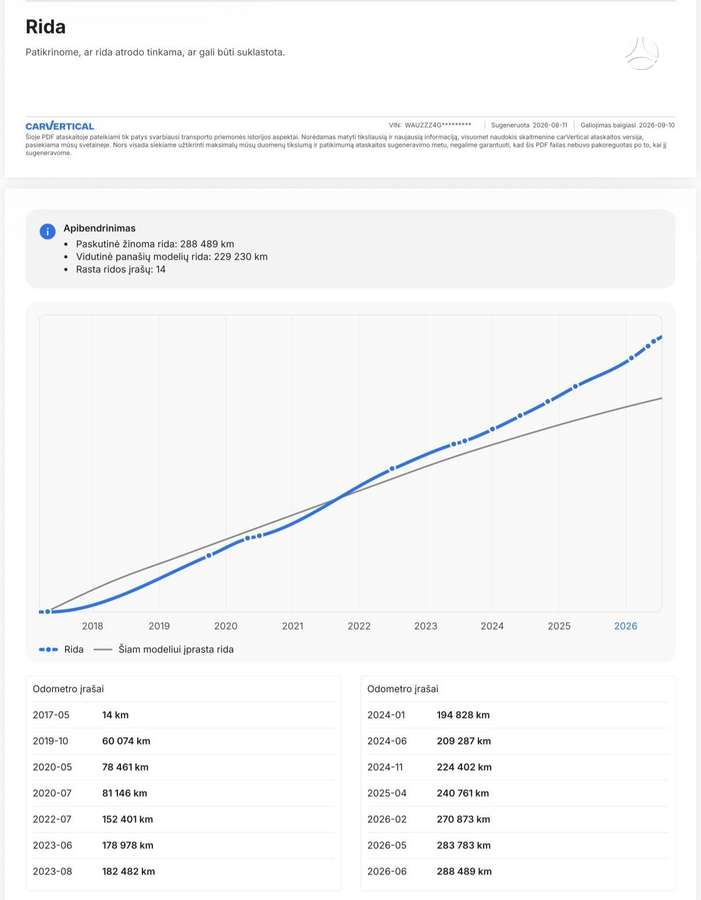Image resolution: width=701 pixels, height=900 pixels.
Task: Click the 2017-05 odometer entry with 14 km
Action: click(183, 715)
